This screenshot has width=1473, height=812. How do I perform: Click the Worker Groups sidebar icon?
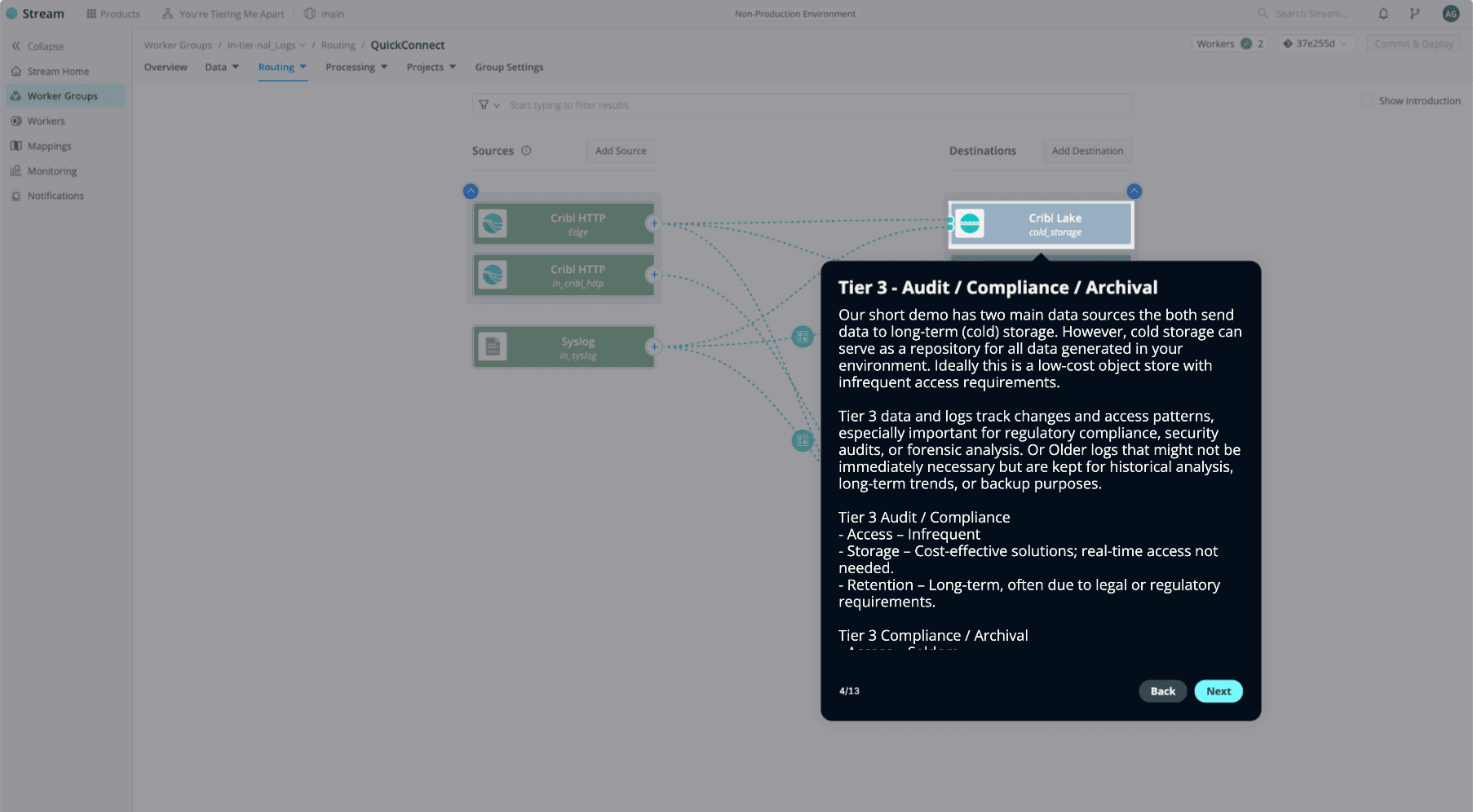pyautogui.click(x=16, y=95)
